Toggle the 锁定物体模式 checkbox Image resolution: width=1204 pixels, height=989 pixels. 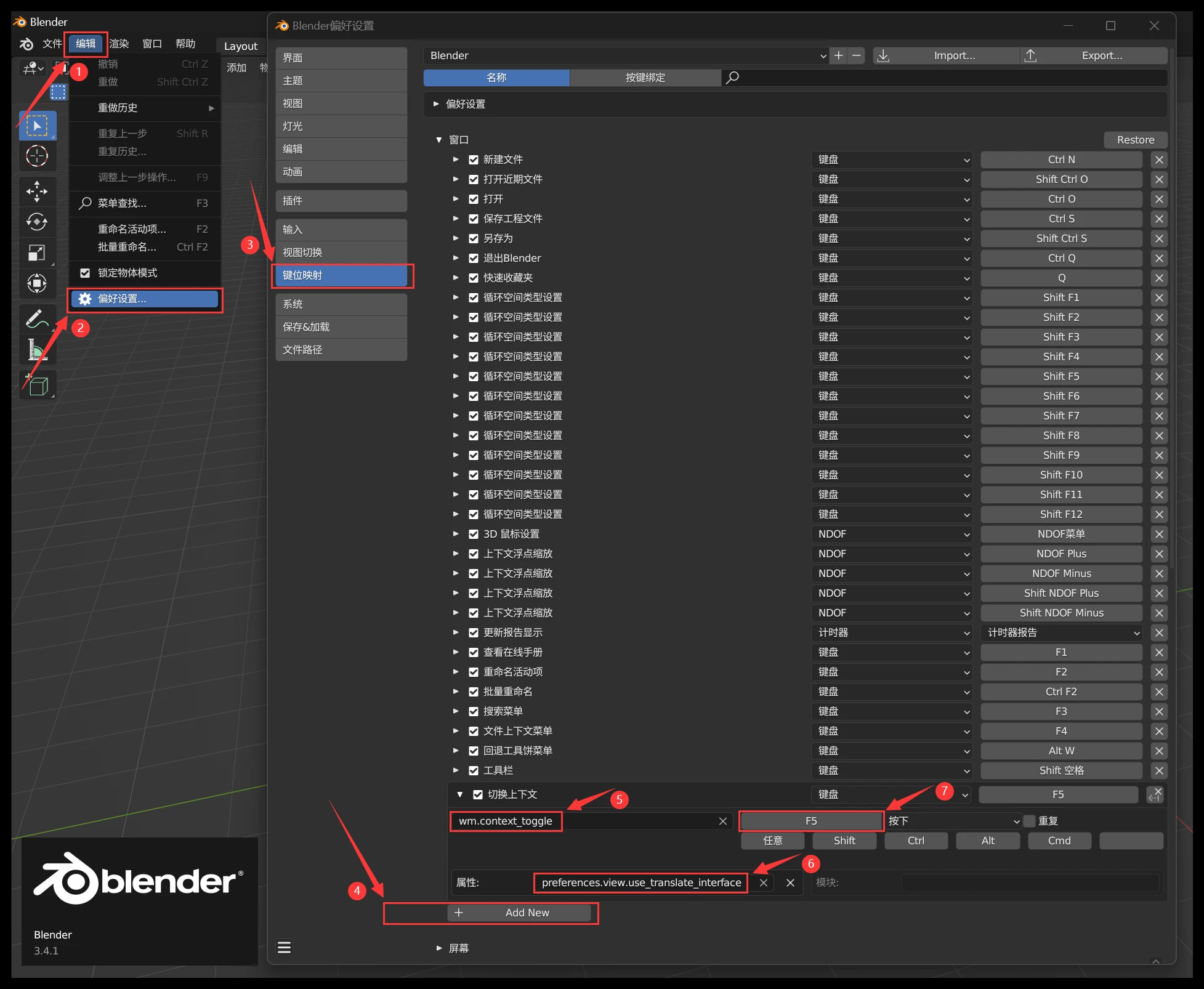(86, 272)
